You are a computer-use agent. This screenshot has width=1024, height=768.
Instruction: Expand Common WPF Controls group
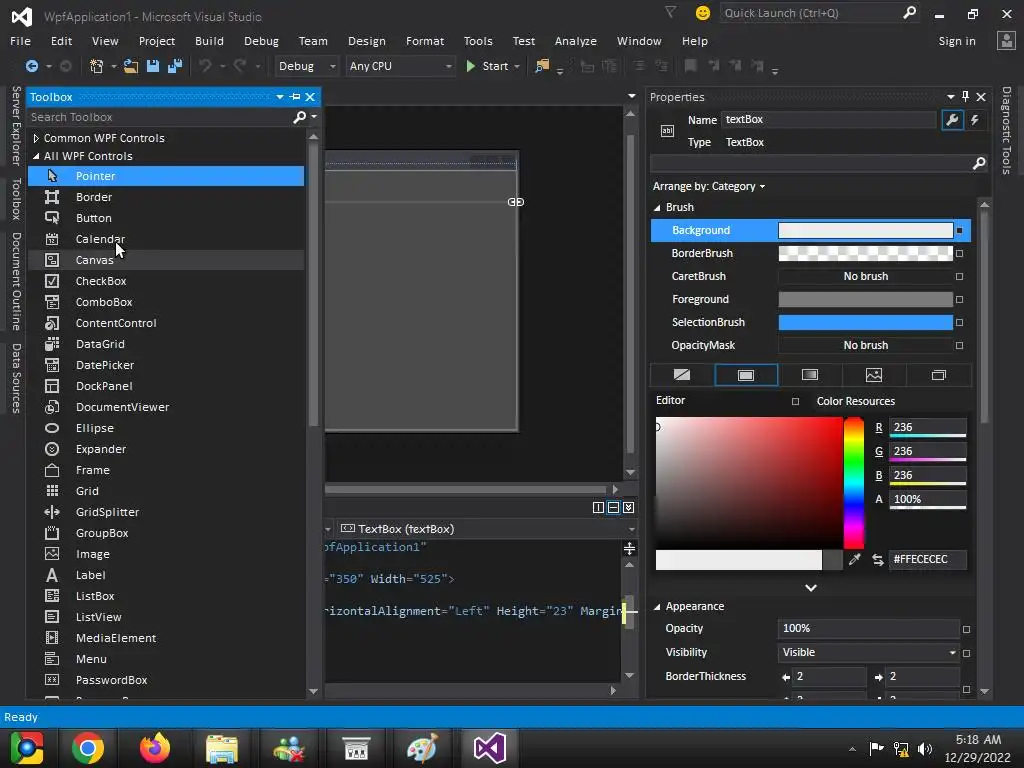(36, 138)
